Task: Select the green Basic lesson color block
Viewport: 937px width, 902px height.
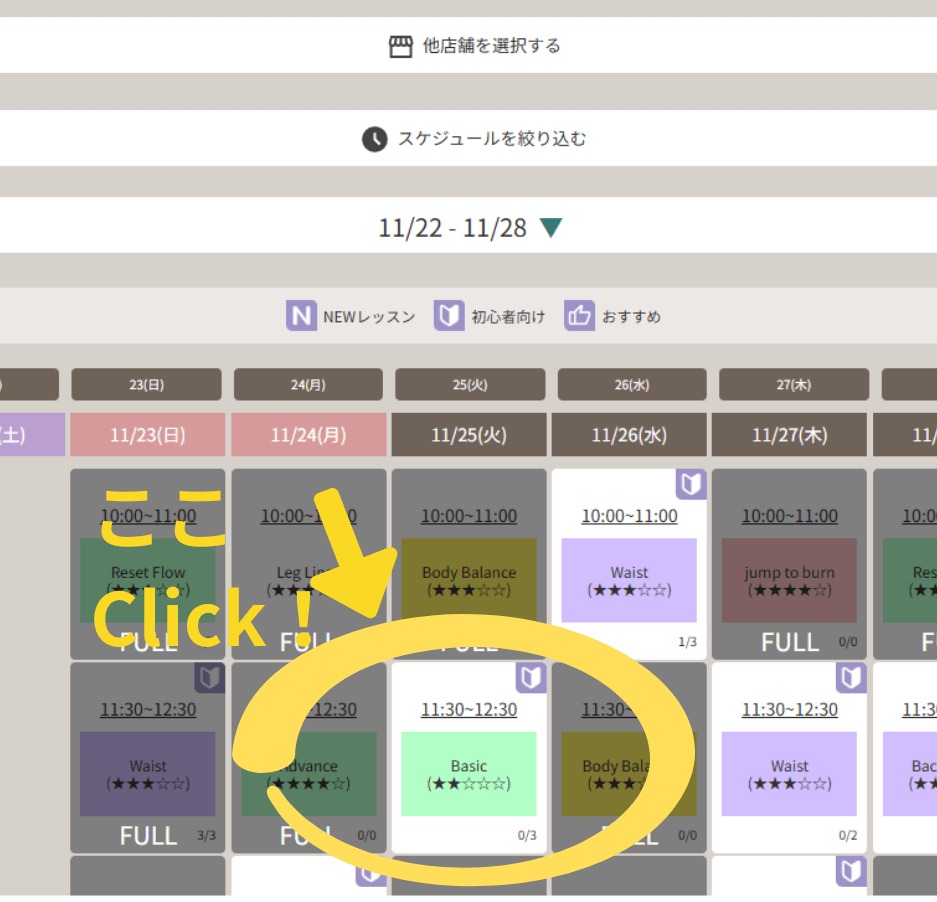Action: [x=469, y=774]
